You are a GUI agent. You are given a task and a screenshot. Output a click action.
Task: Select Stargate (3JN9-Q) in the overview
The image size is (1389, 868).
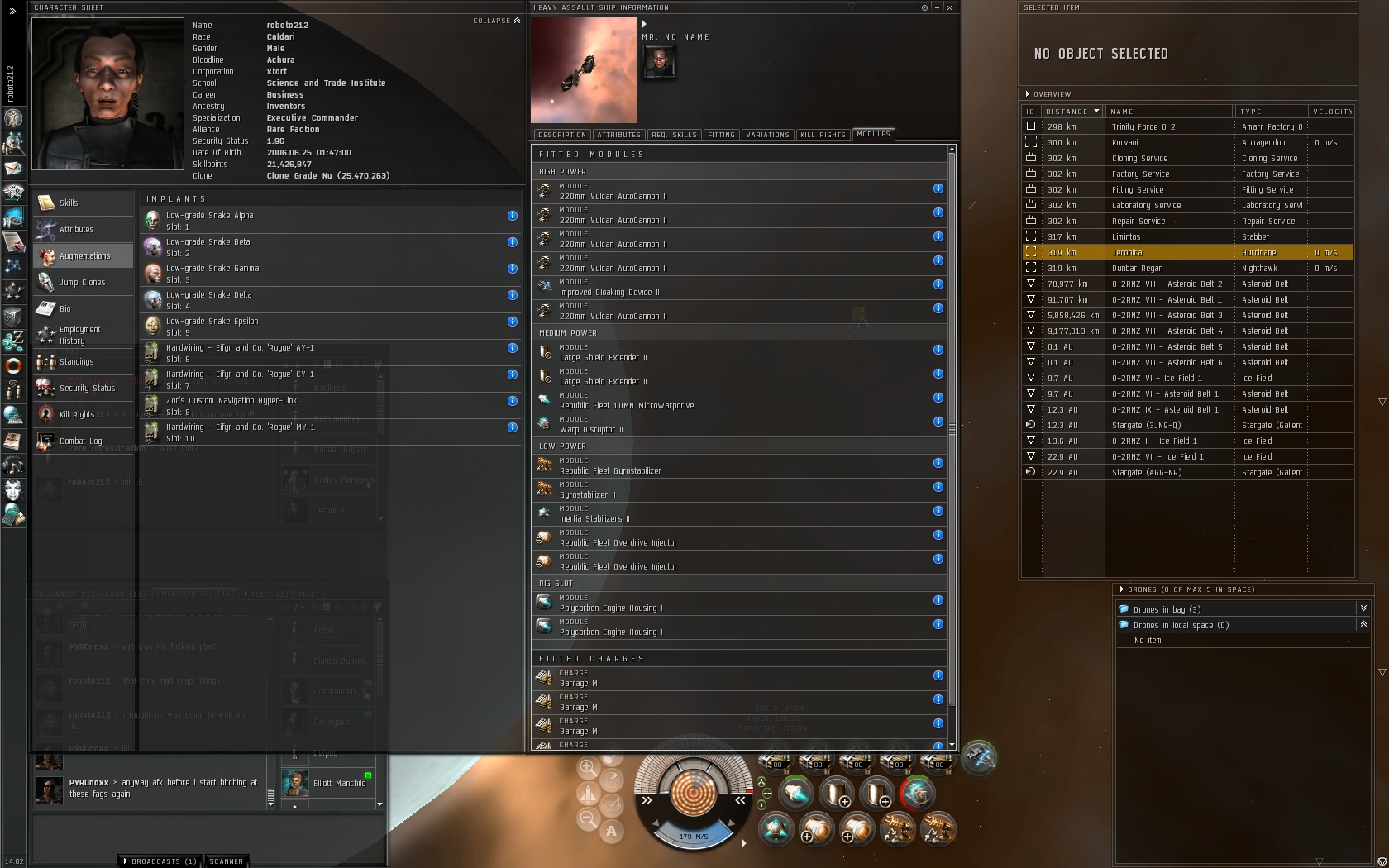[1187, 425]
